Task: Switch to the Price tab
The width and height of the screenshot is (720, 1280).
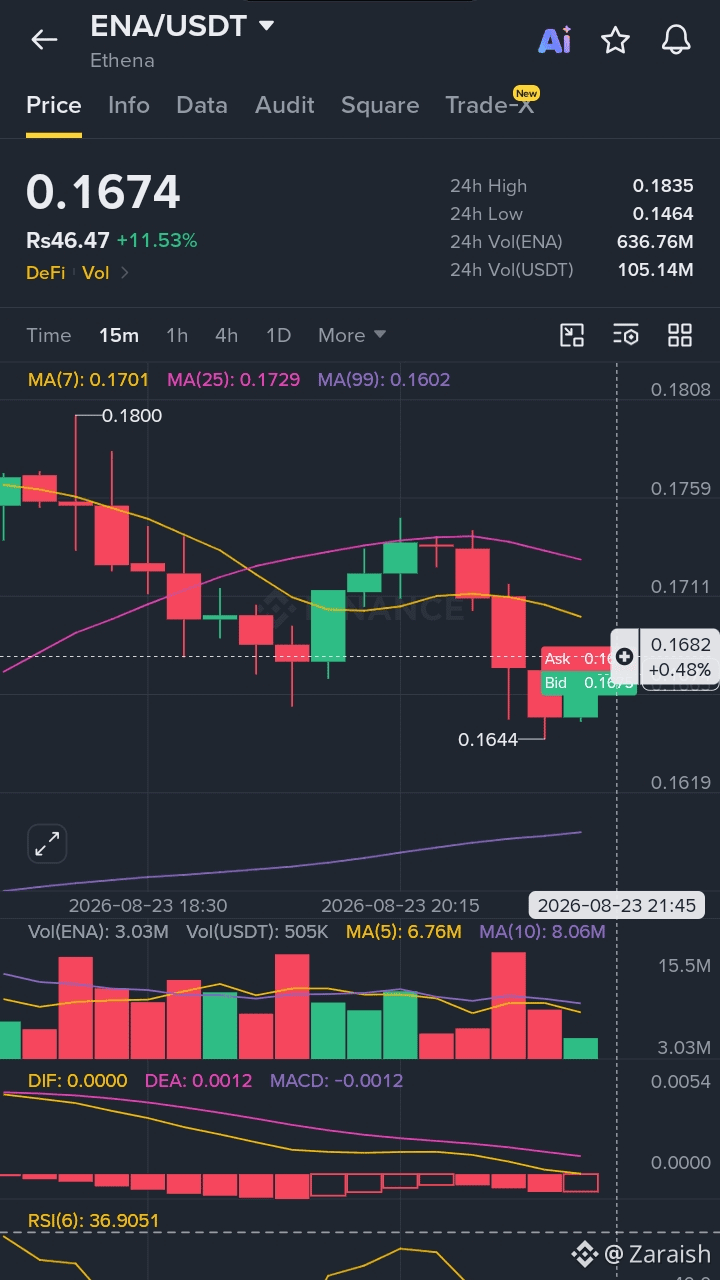Action: pyautogui.click(x=54, y=105)
